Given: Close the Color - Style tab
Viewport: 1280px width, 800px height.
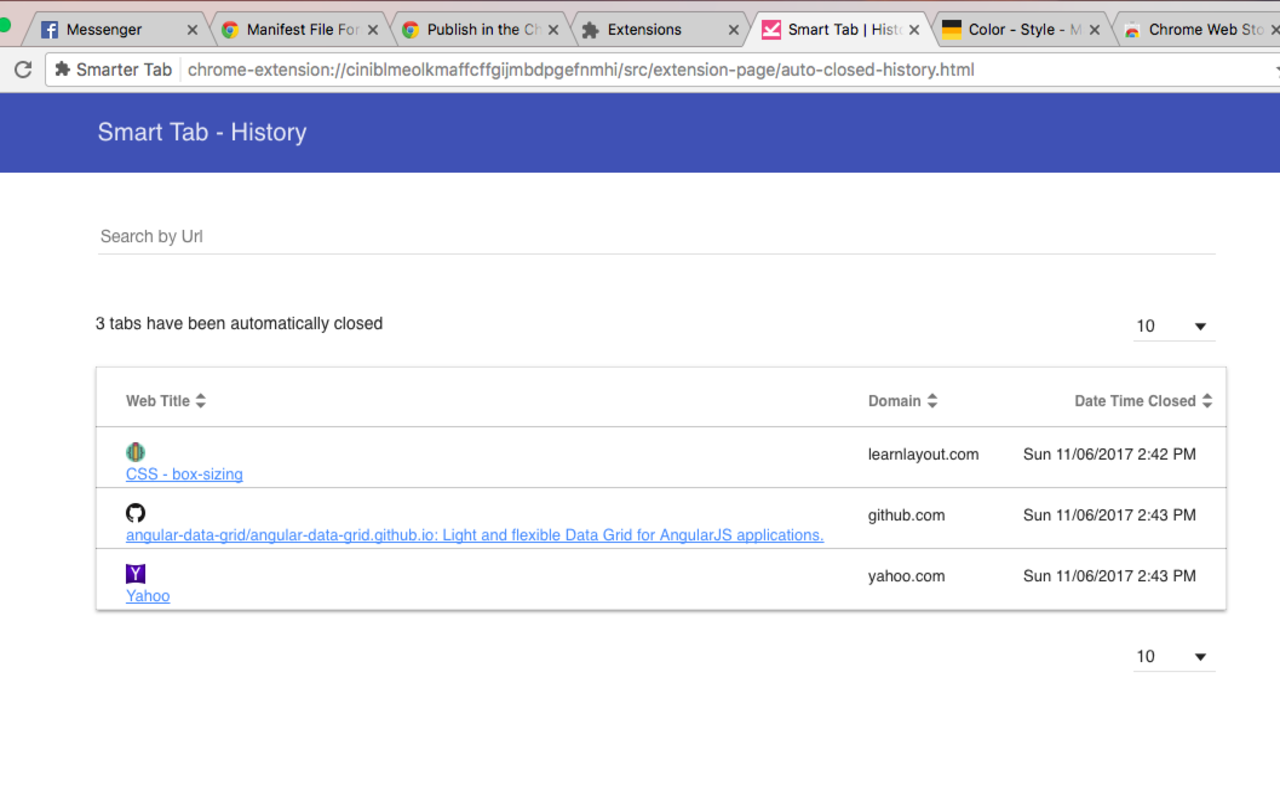Looking at the screenshot, I should tap(1094, 30).
